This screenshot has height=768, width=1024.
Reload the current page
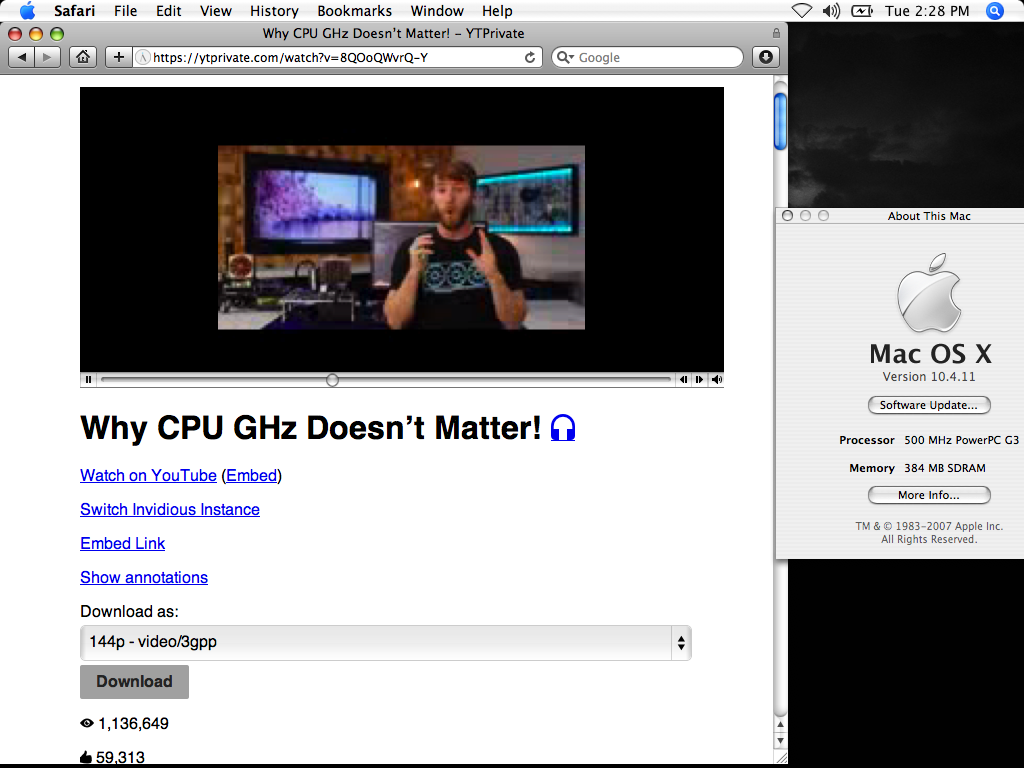(530, 57)
